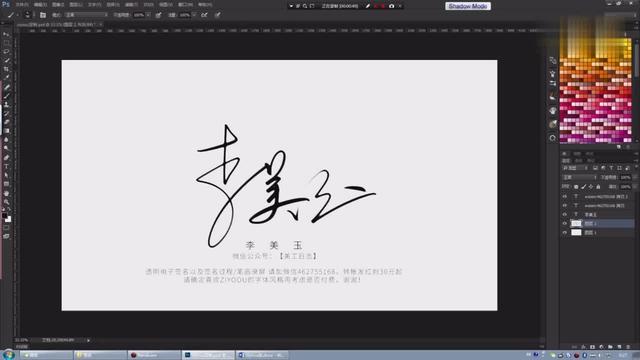Select the Eyedropper tool
The height and width of the screenshot is (360, 640).
[6, 78]
